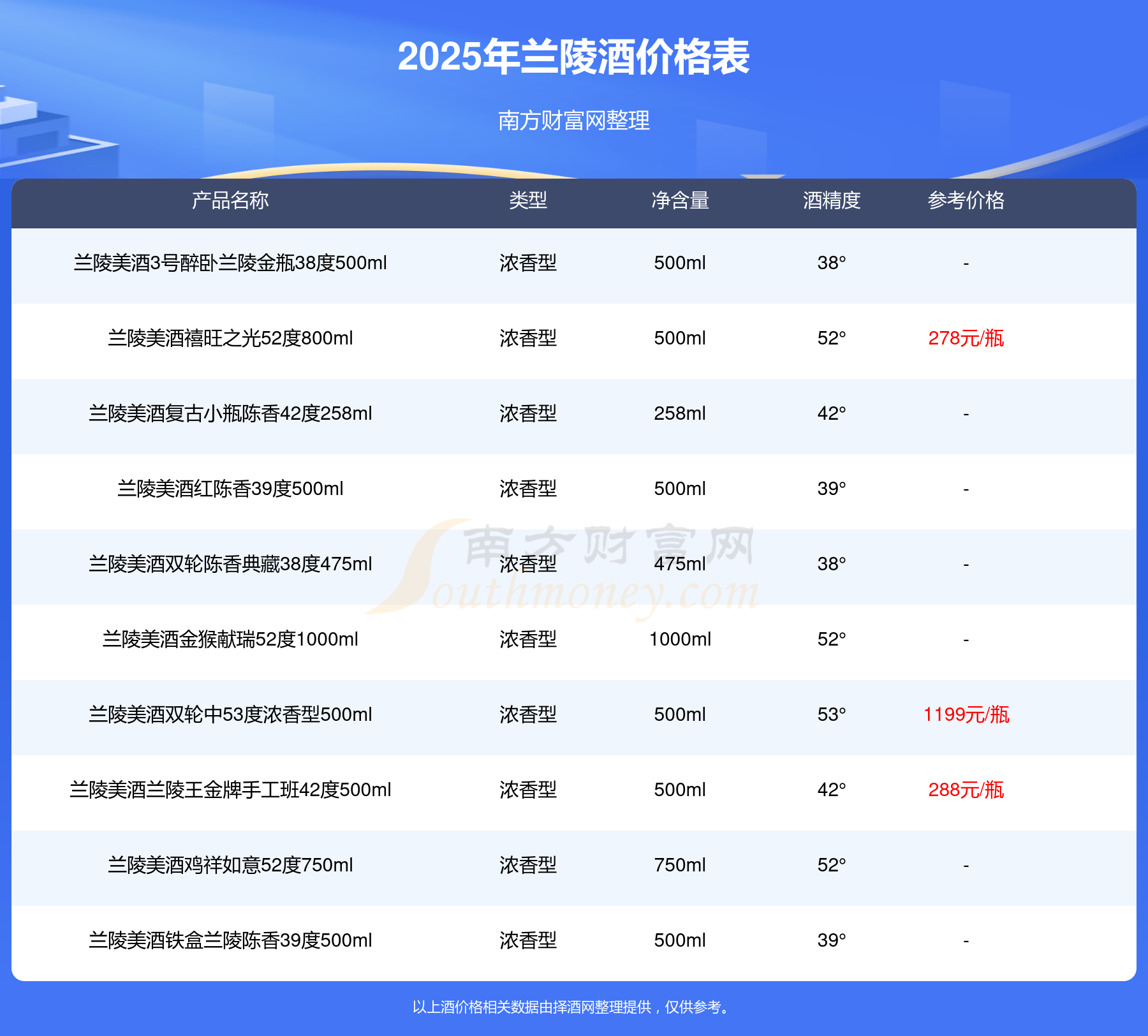Viewport: 1148px width, 1036px height.
Task: Click 42° in the 兰陵王金牌手工班 row
Action: [832, 790]
